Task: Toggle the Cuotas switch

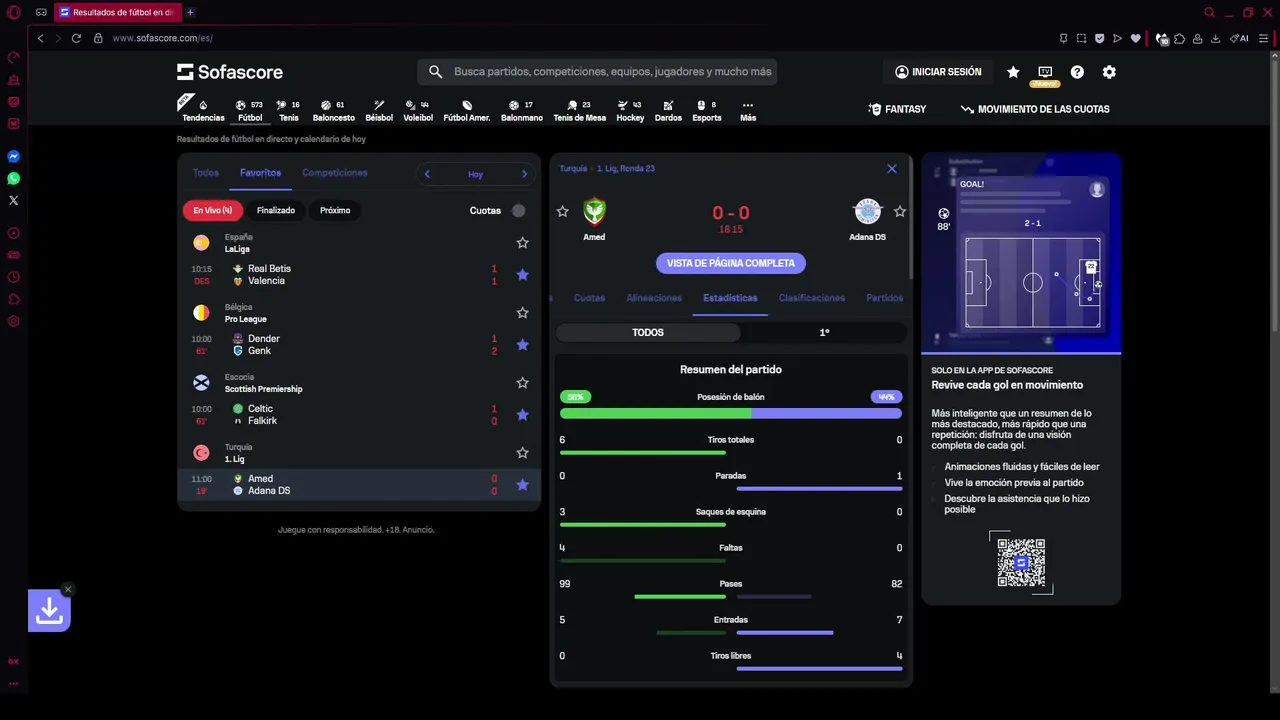Action: 518,210
